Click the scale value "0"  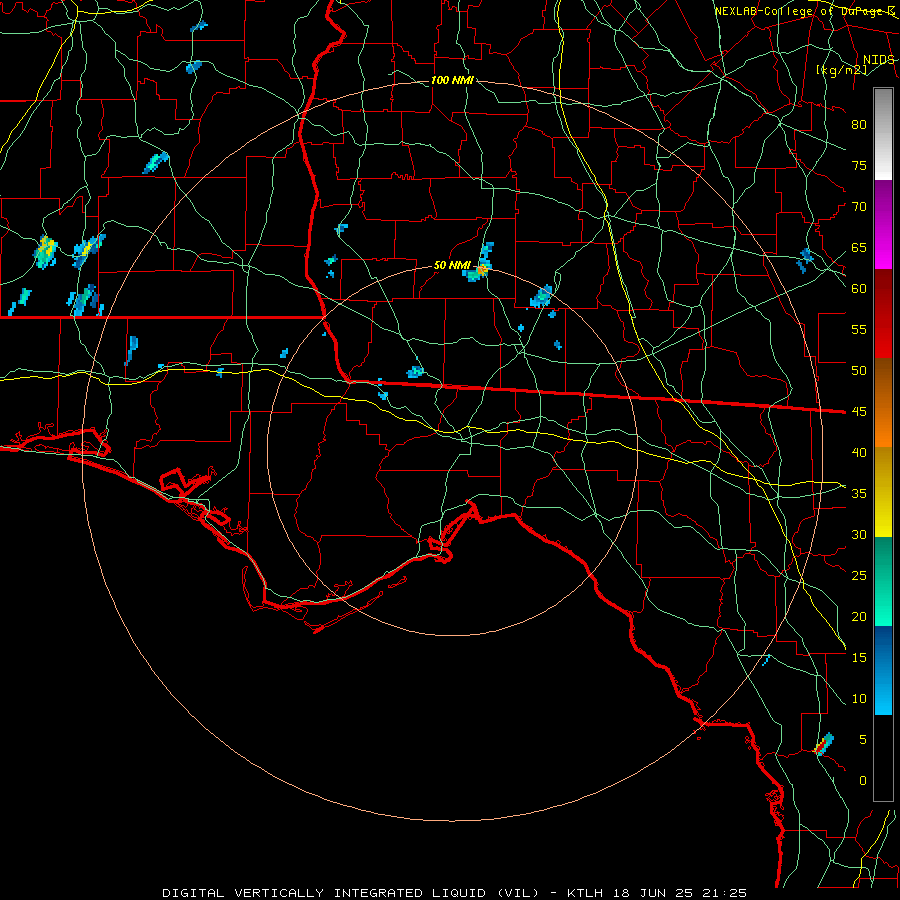(863, 781)
